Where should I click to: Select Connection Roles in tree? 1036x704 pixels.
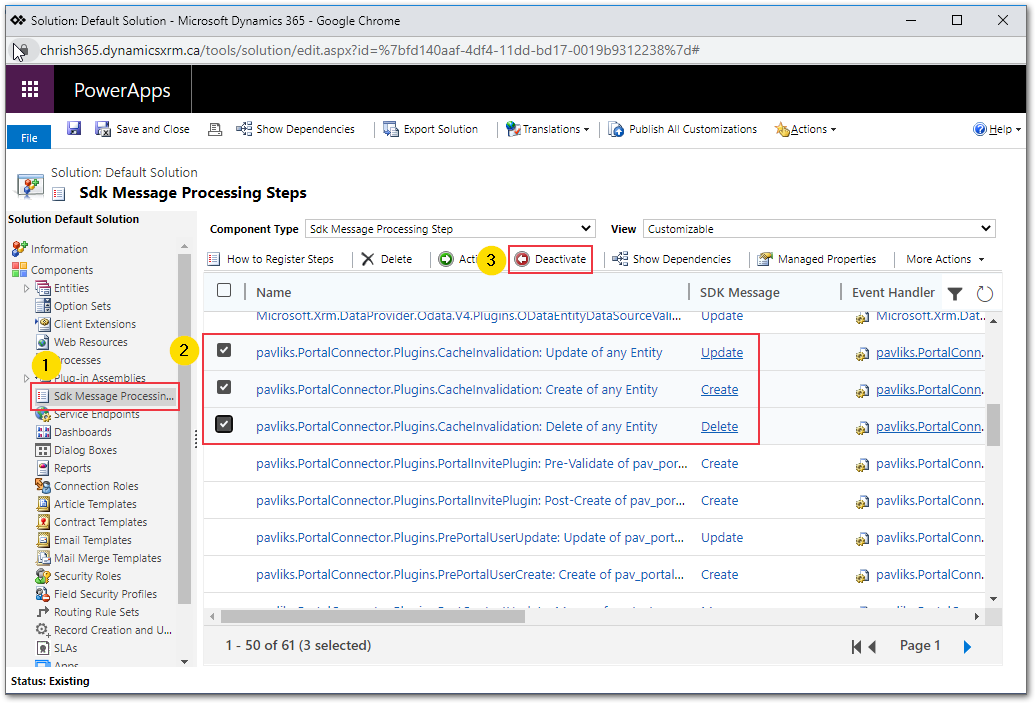click(x=96, y=486)
